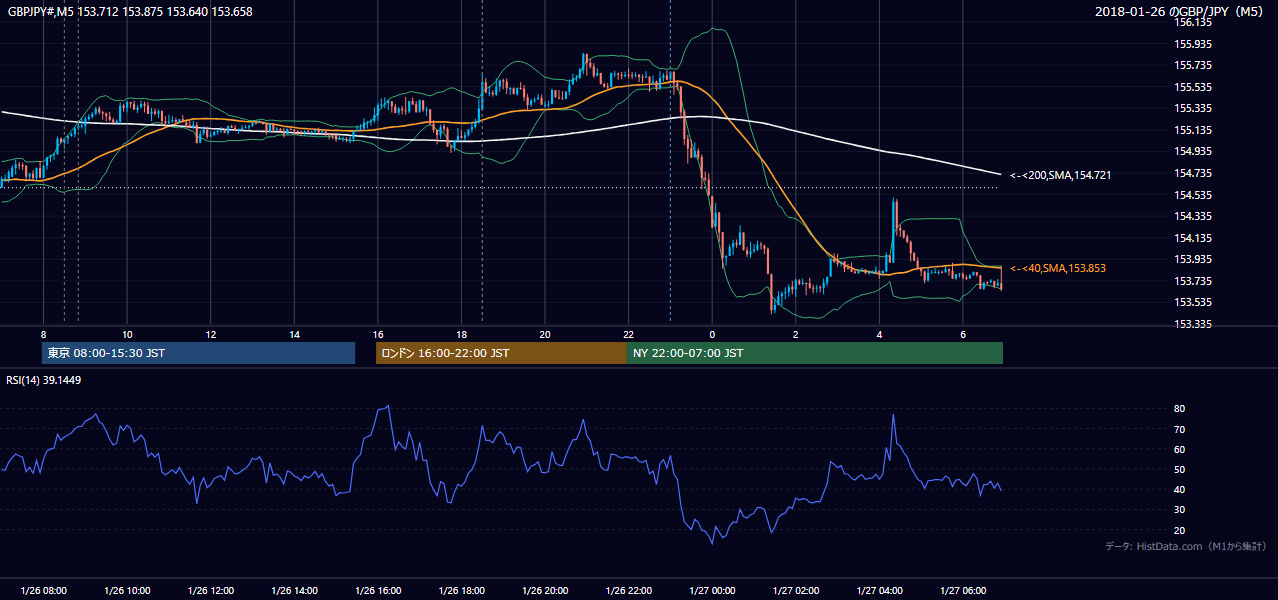Click the NY session bar 22:00-07:00 JST
The image size is (1278, 600).
(x=815, y=353)
